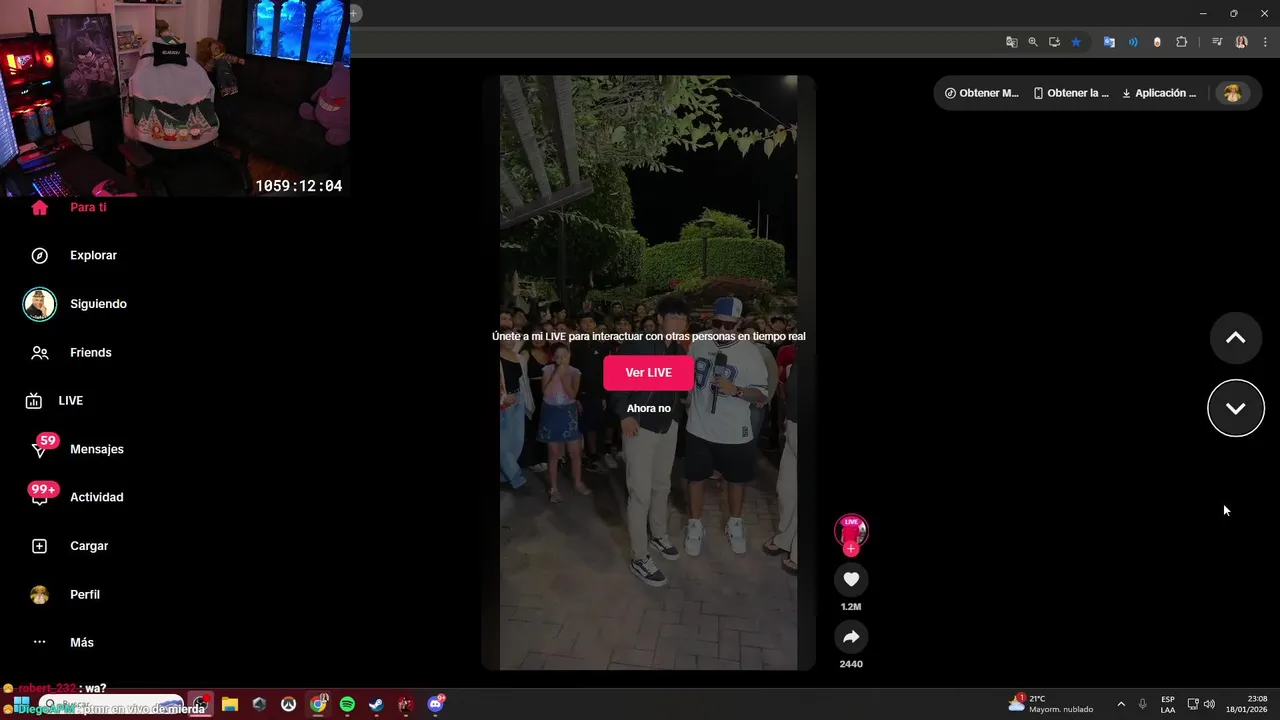Image resolution: width=1280 pixels, height=720 pixels.
Task: Open File Explorer from taskbar
Action: [230, 704]
